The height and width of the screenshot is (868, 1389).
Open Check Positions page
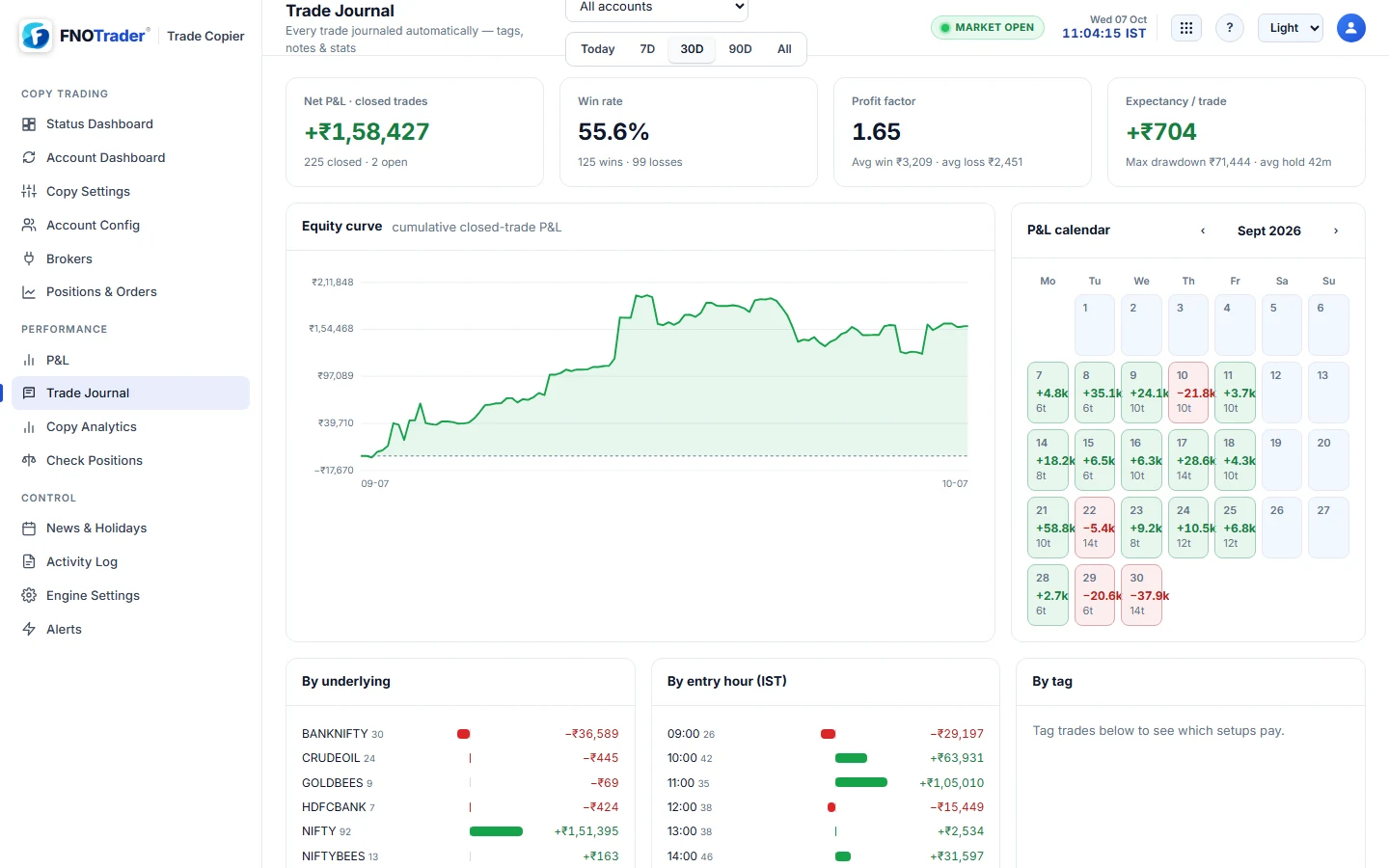130,461
